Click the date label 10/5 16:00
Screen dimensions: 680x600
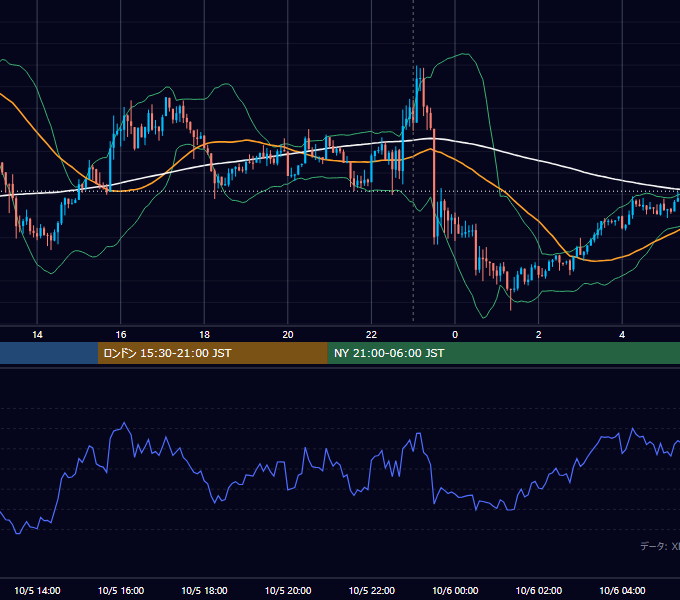tap(121, 590)
